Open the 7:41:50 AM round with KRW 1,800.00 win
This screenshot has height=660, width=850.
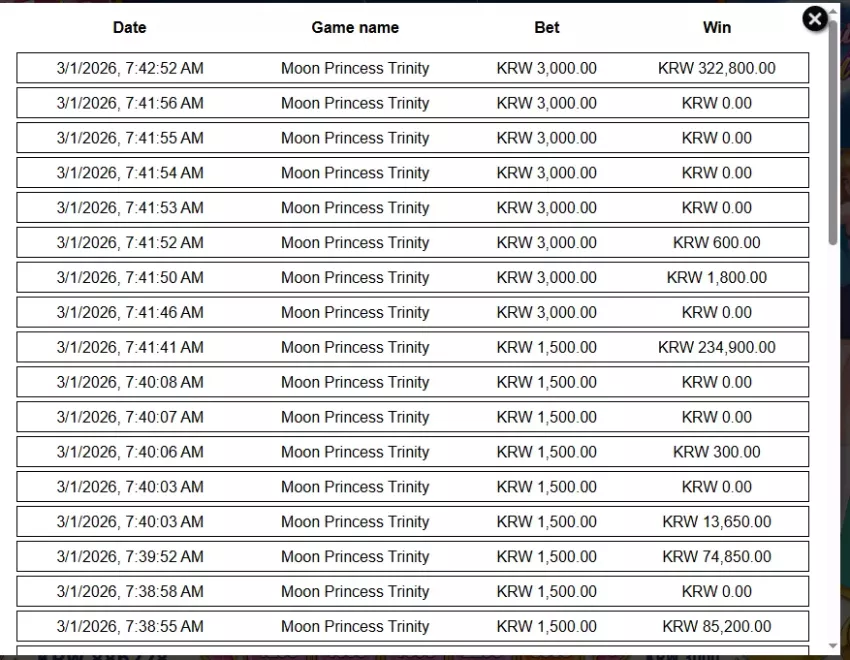pyautogui.click(x=413, y=277)
